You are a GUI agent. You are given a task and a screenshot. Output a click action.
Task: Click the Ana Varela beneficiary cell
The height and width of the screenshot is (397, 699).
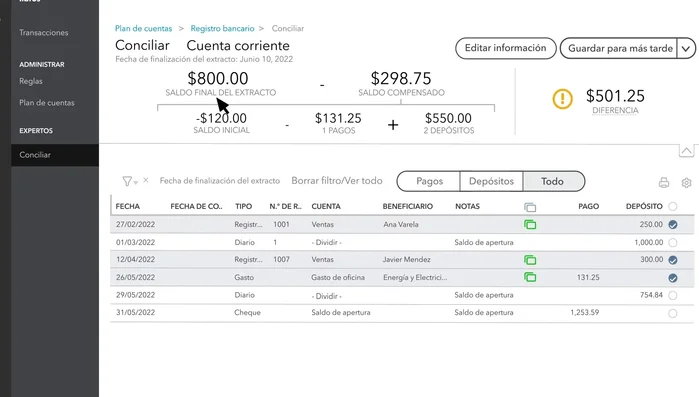click(x=401, y=225)
